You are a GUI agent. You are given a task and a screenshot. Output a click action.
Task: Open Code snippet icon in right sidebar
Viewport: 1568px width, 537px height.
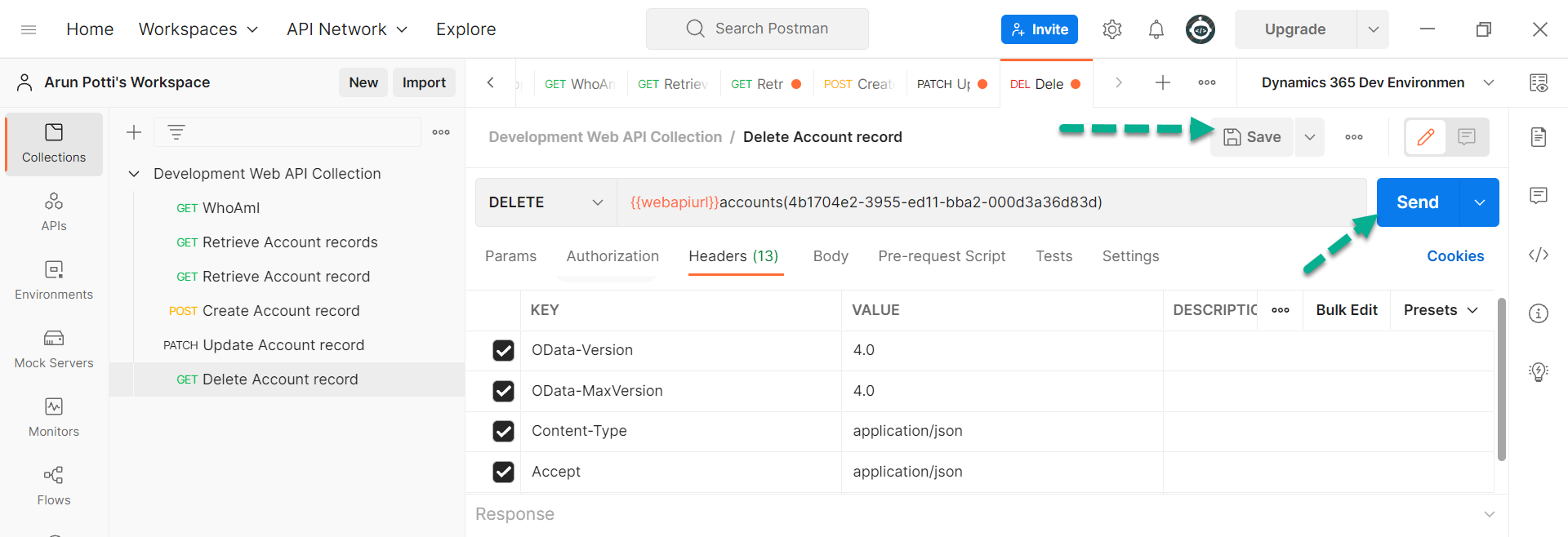coord(1539,255)
